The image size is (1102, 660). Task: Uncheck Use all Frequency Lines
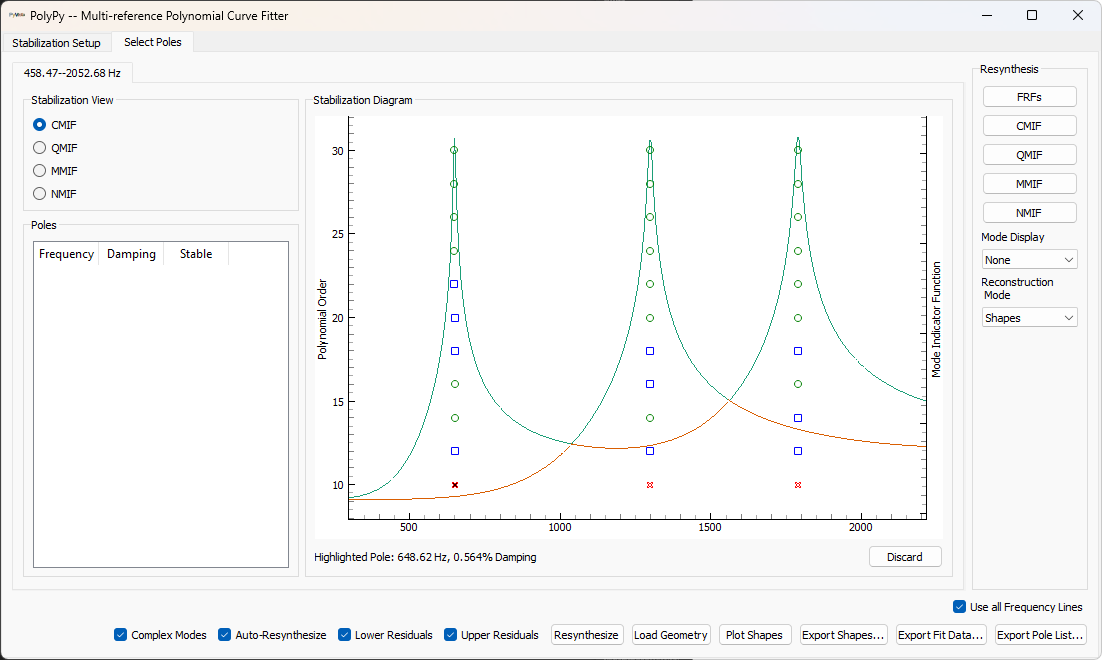[x=960, y=607]
